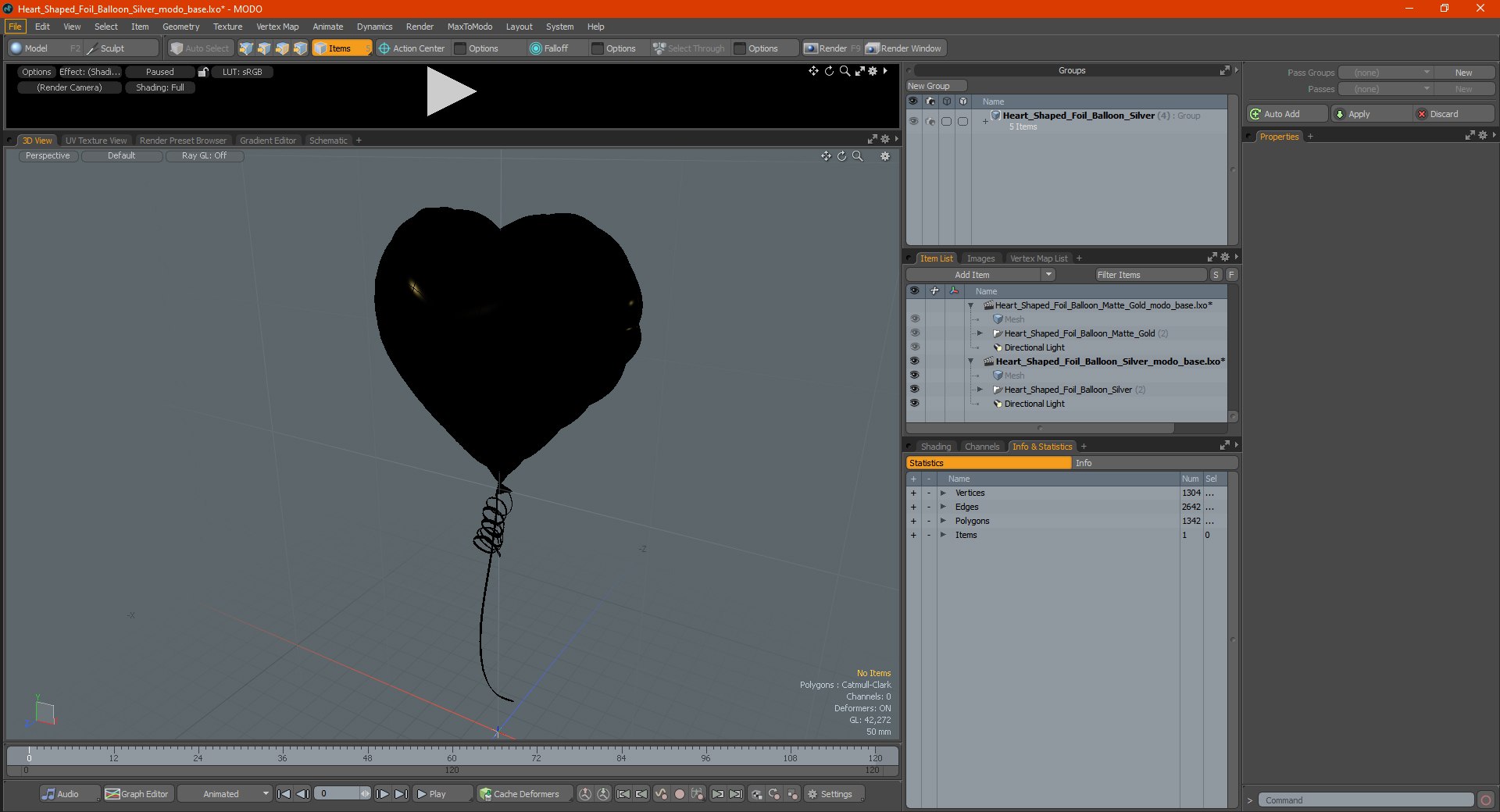Select Vertices selection mode icon

pos(246,48)
